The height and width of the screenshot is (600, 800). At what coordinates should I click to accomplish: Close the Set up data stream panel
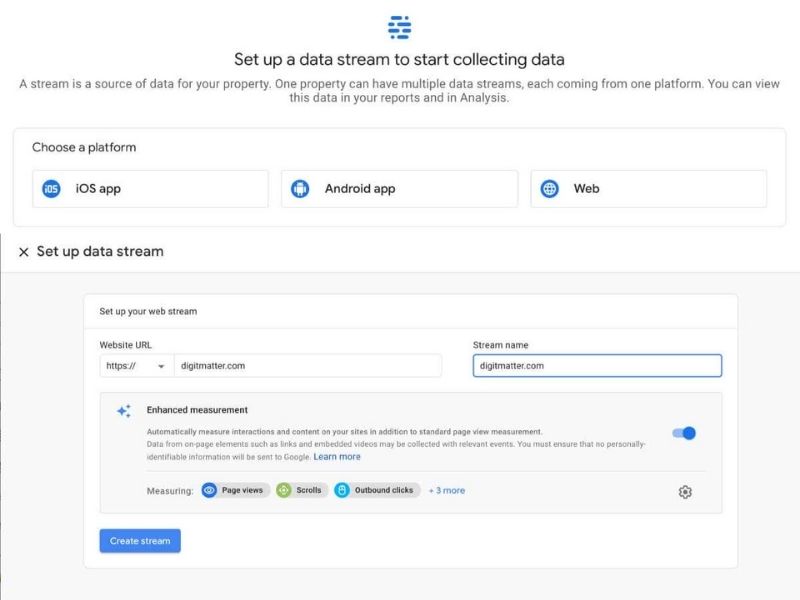[x=23, y=252]
